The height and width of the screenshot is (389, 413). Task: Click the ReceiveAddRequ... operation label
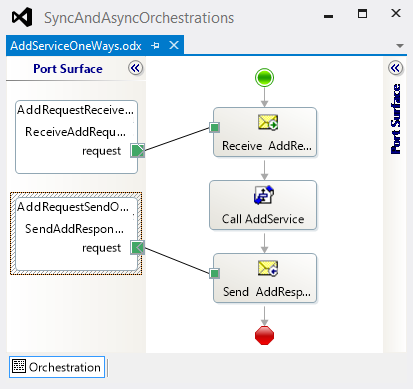(x=76, y=132)
